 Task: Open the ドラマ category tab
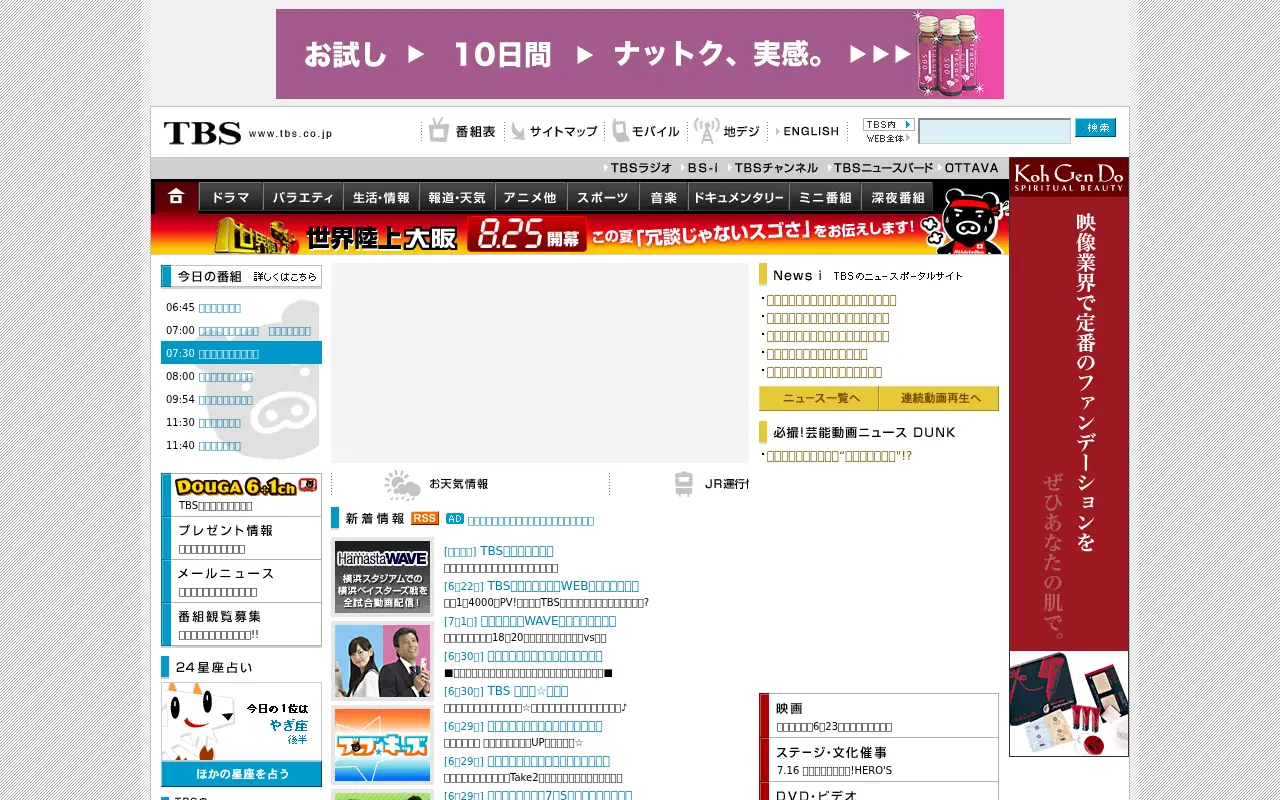click(231, 197)
